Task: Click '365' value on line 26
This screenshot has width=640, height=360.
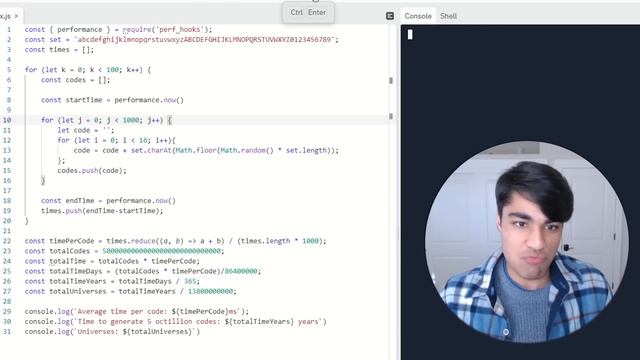Action: click(190, 281)
